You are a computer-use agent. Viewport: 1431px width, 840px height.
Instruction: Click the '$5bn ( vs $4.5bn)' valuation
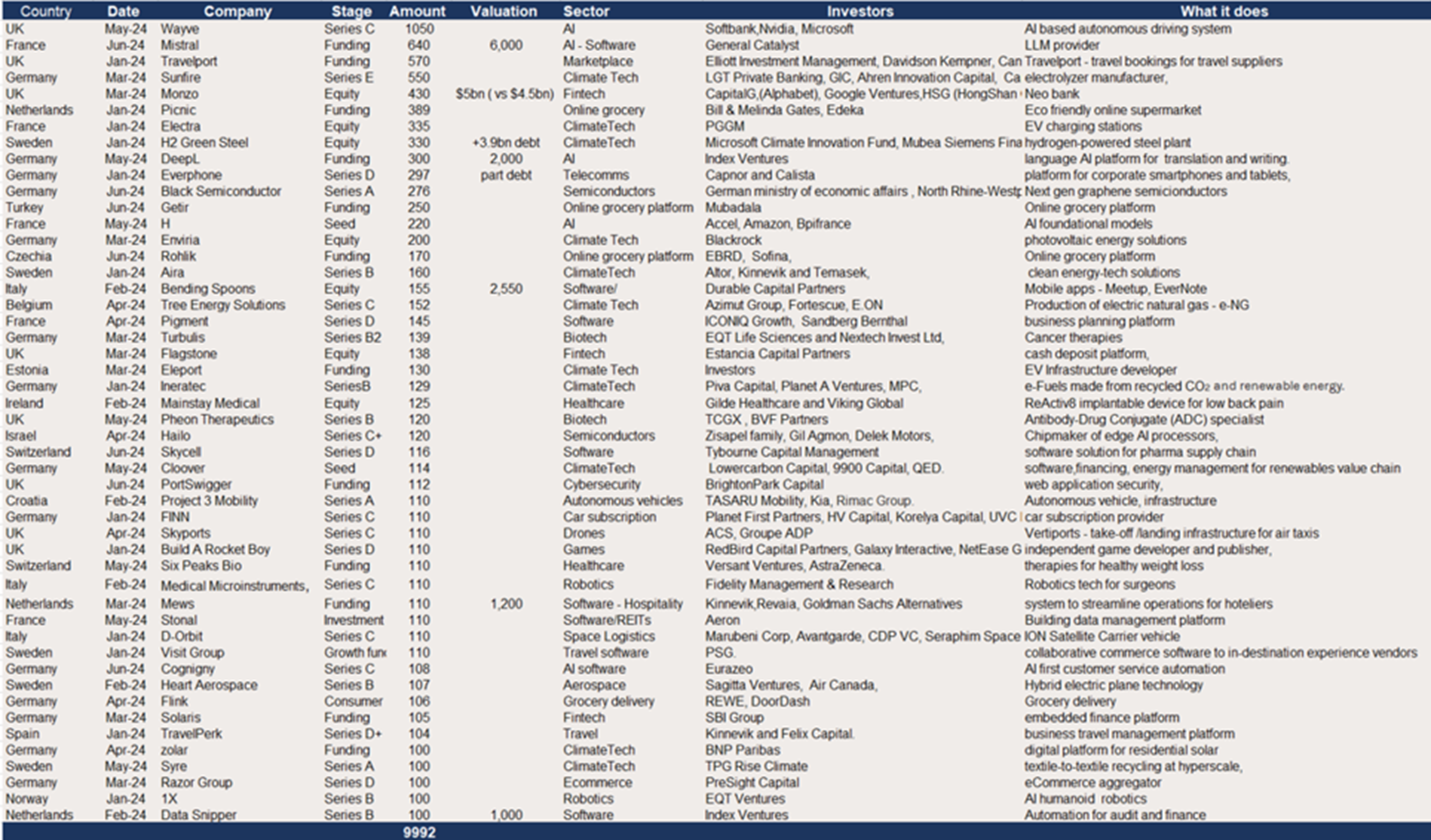(504, 93)
